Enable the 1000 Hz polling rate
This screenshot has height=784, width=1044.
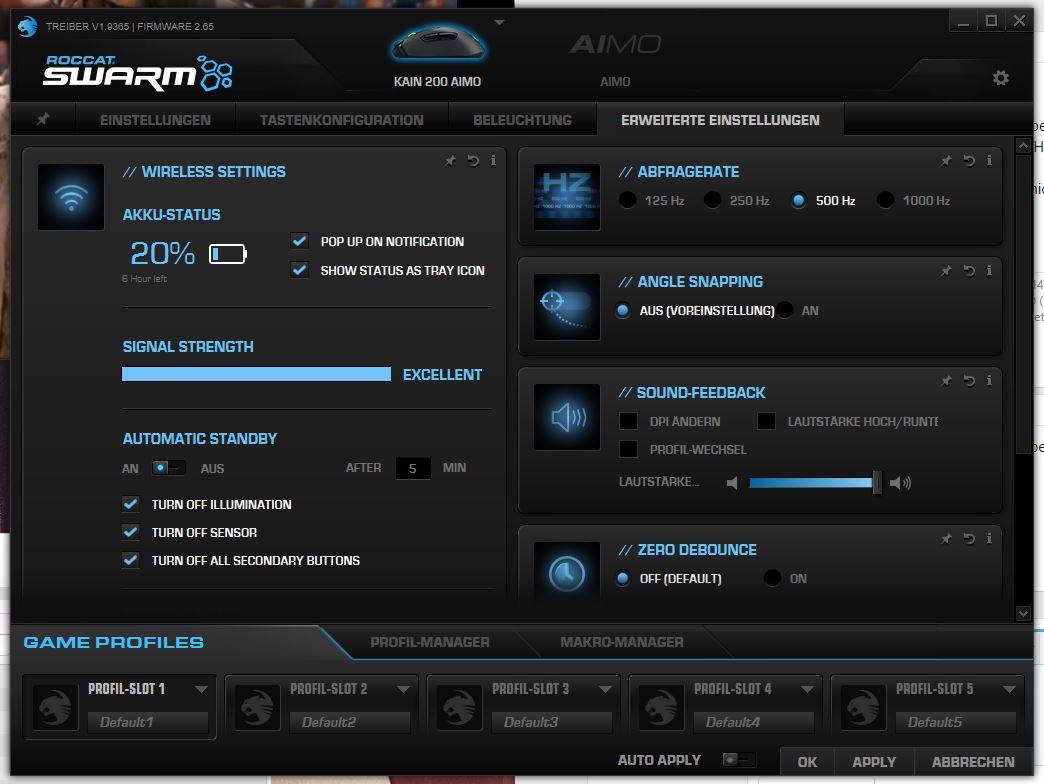tap(885, 200)
